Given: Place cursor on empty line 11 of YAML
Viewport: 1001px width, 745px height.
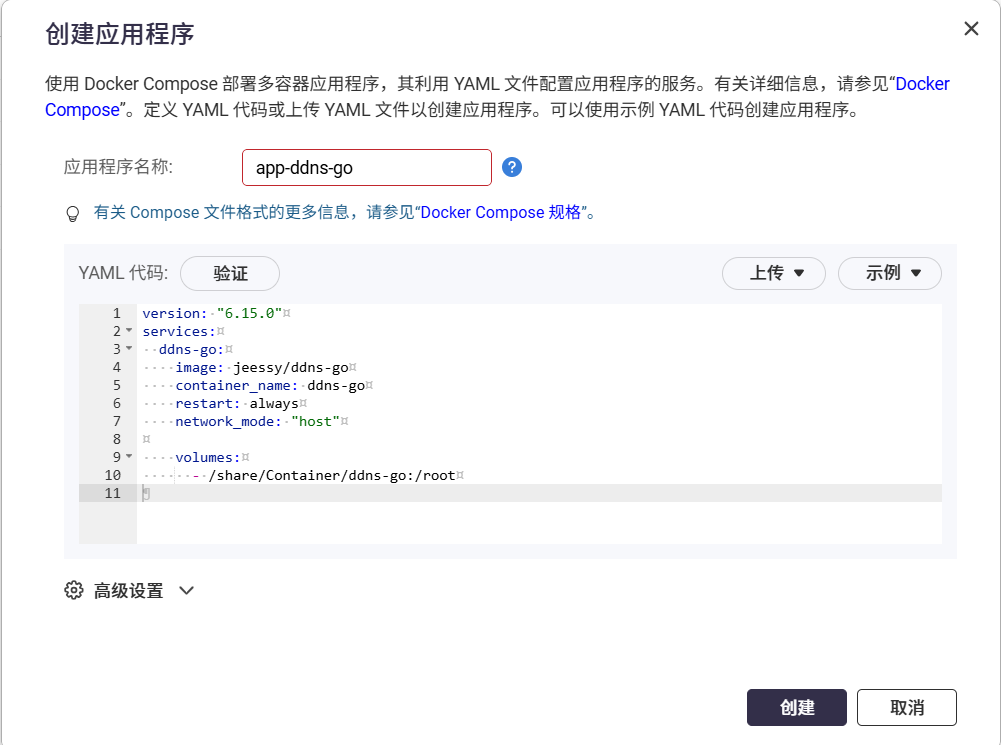Looking at the screenshot, I should point(400,493).
